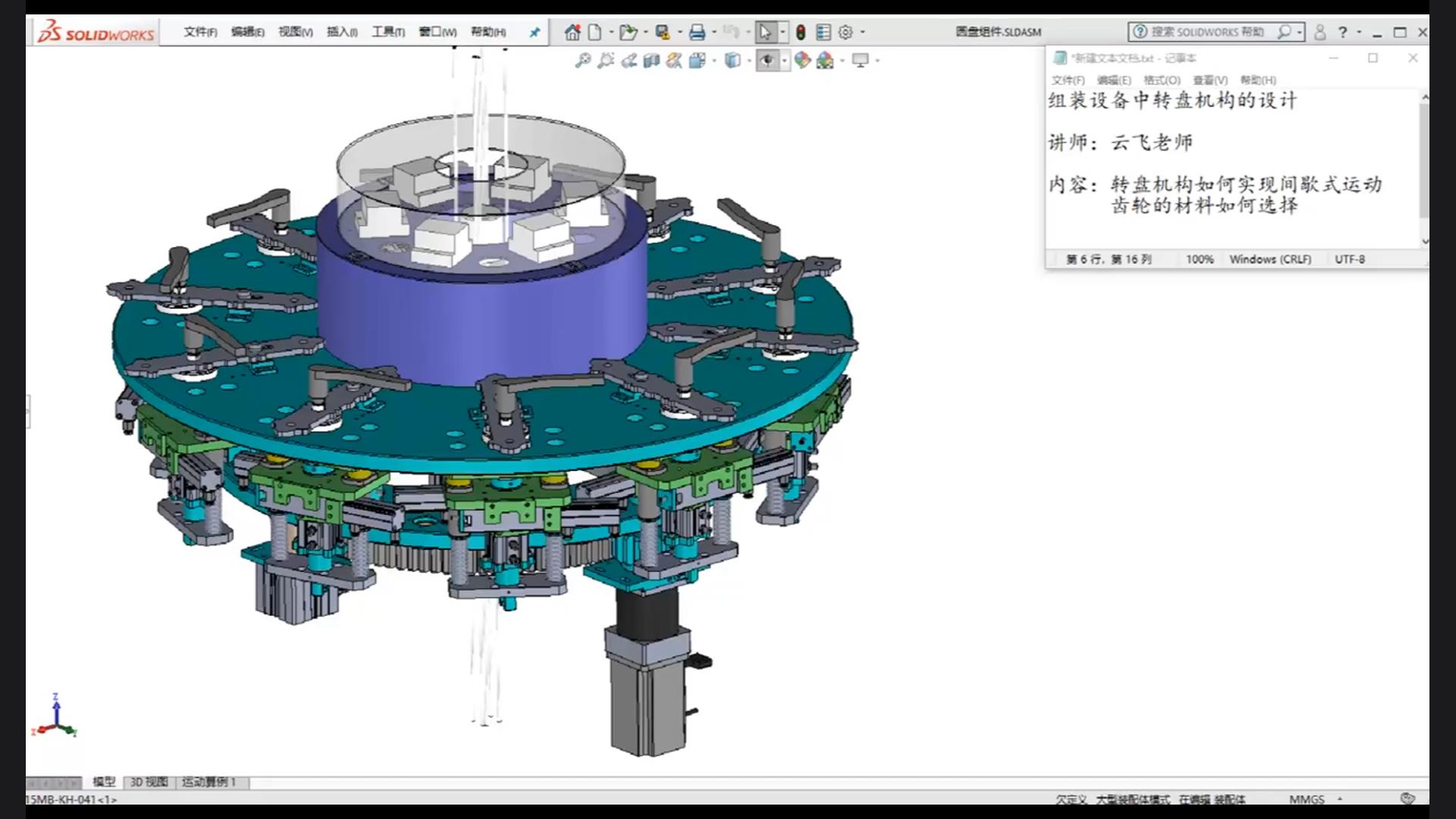Pin the SOLIDWORKS menu bar
Viewport: 1456px width, 819px height.
535,33
